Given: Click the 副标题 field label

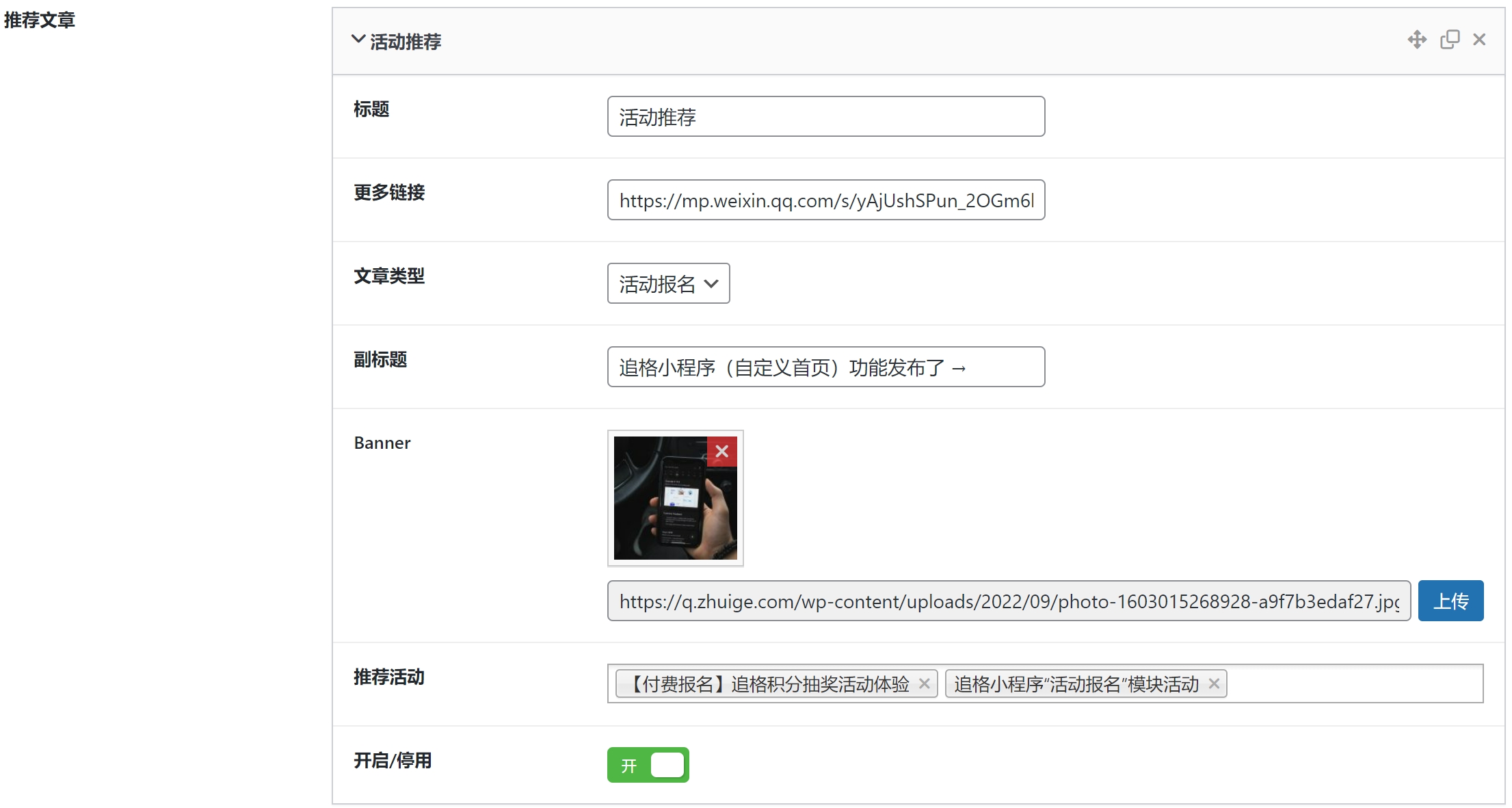Looking at the screenshot, I should pyautogui.click(x=380, y=359).
